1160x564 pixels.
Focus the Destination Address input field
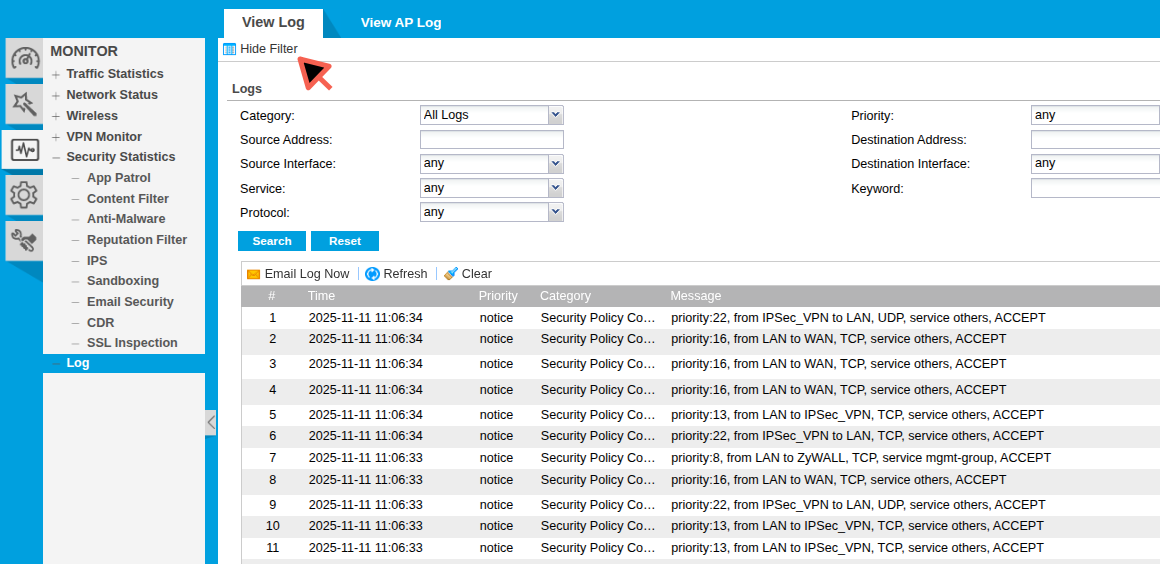point(1095,139)
